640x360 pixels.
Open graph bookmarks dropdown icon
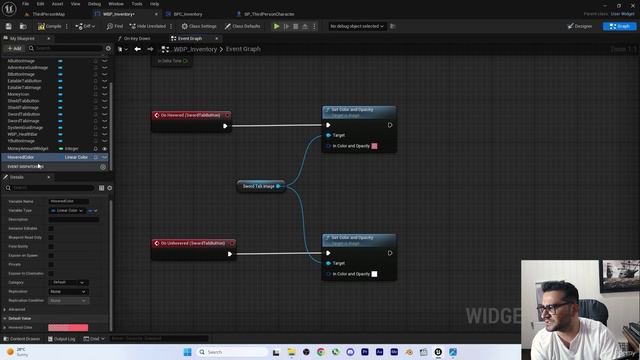click(x=122, y=49)
